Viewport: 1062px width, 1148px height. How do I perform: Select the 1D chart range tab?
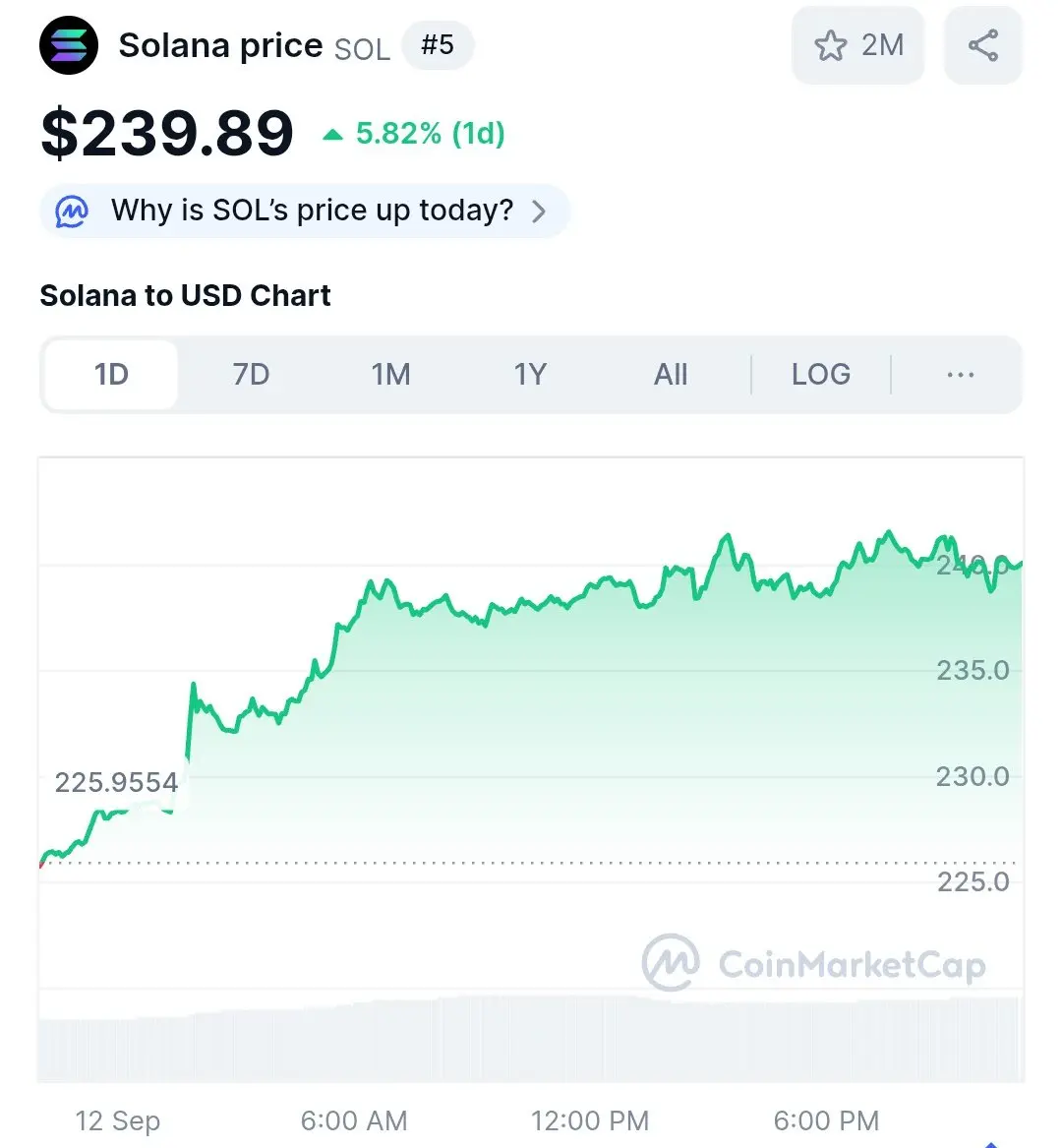tap(111, 375)
